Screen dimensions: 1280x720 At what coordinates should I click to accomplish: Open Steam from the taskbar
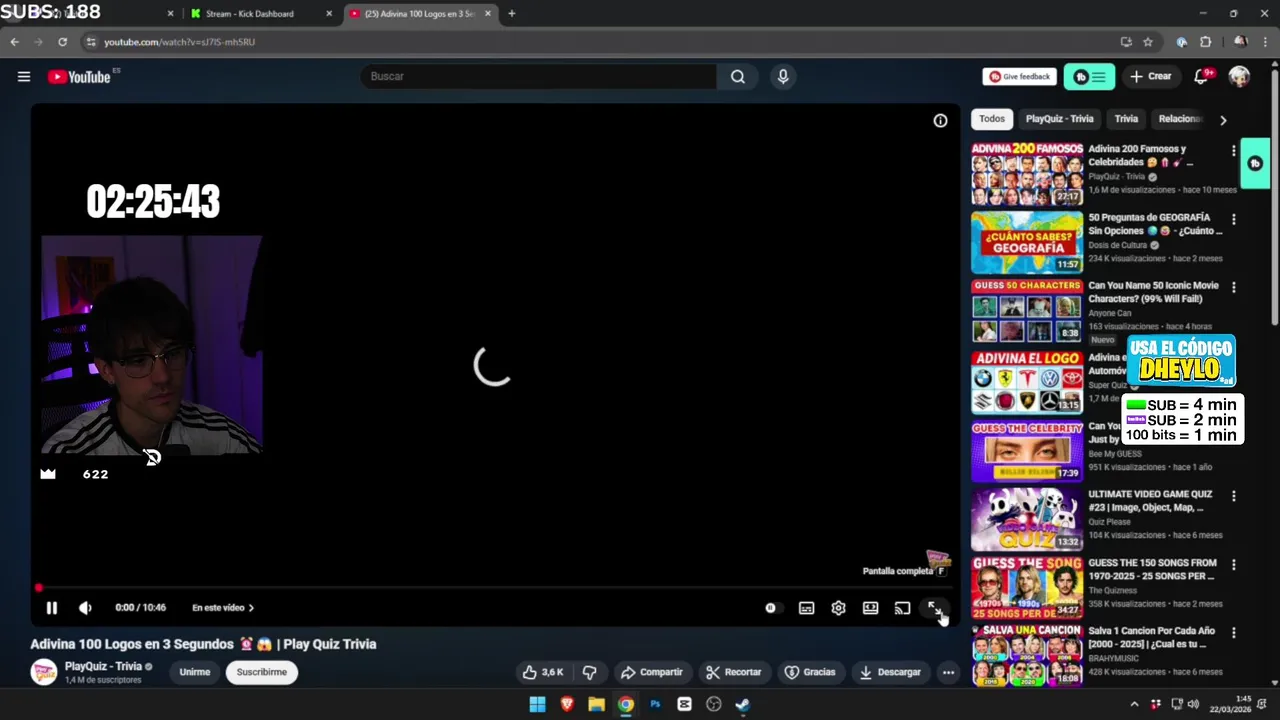[742, 704]
